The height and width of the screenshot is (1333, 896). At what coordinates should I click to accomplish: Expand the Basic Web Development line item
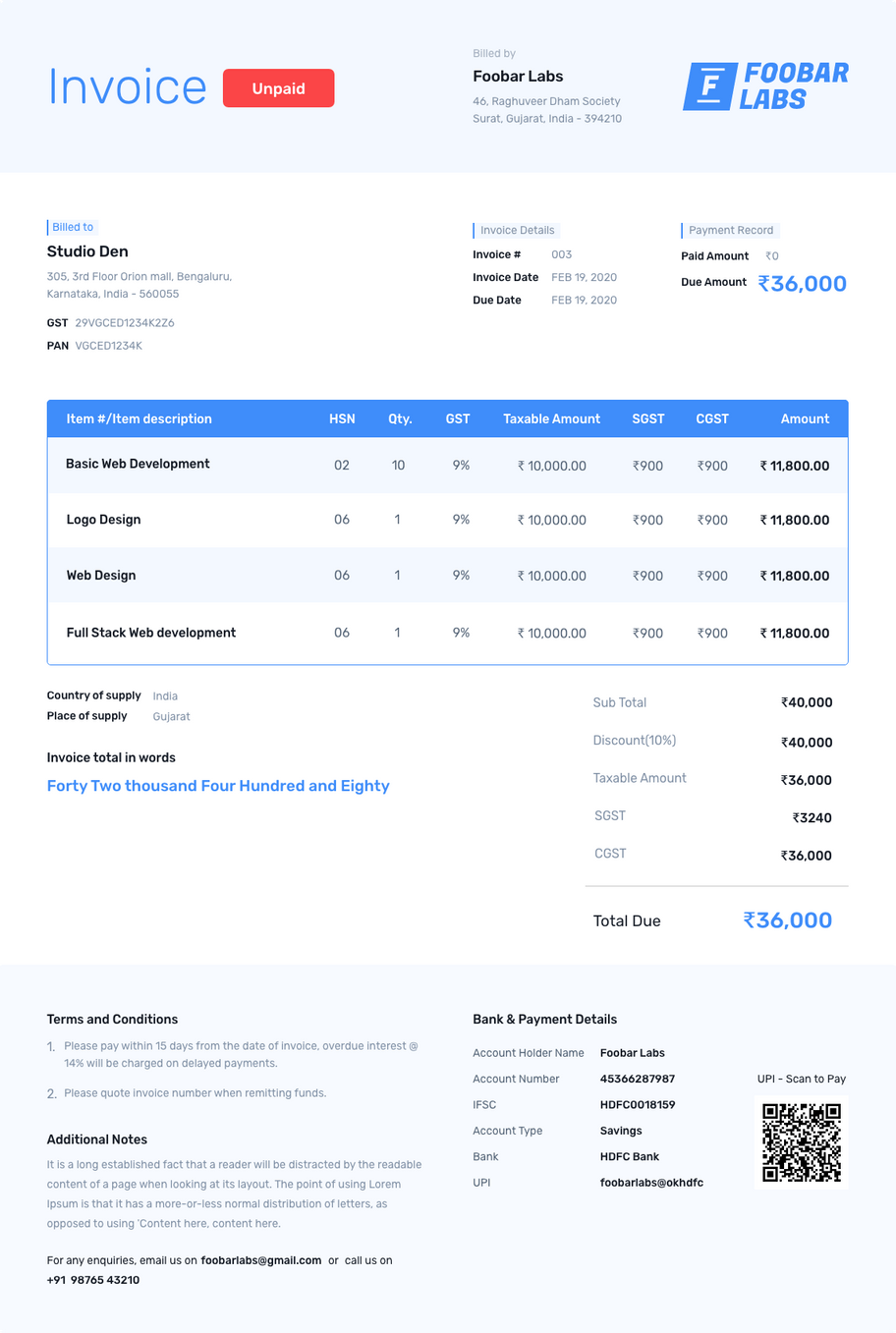pos(138,464)
